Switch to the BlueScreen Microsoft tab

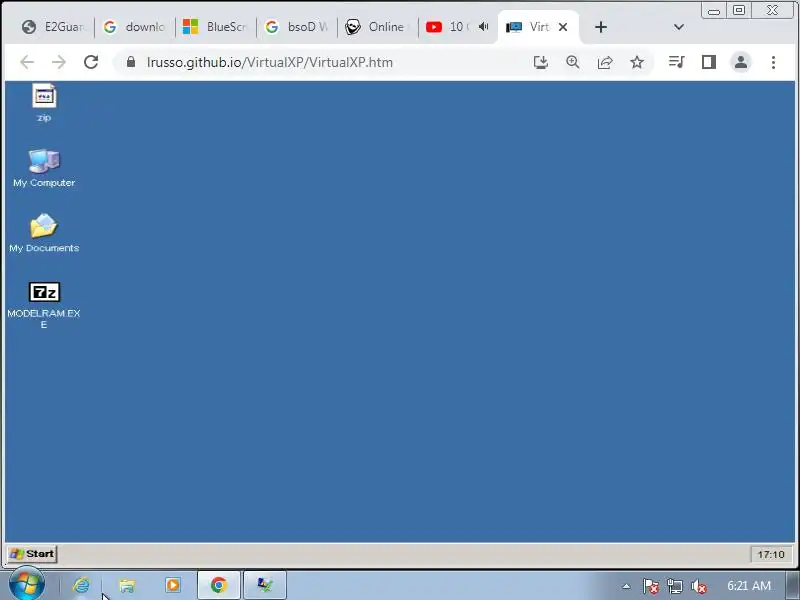(x=215, y=27)
